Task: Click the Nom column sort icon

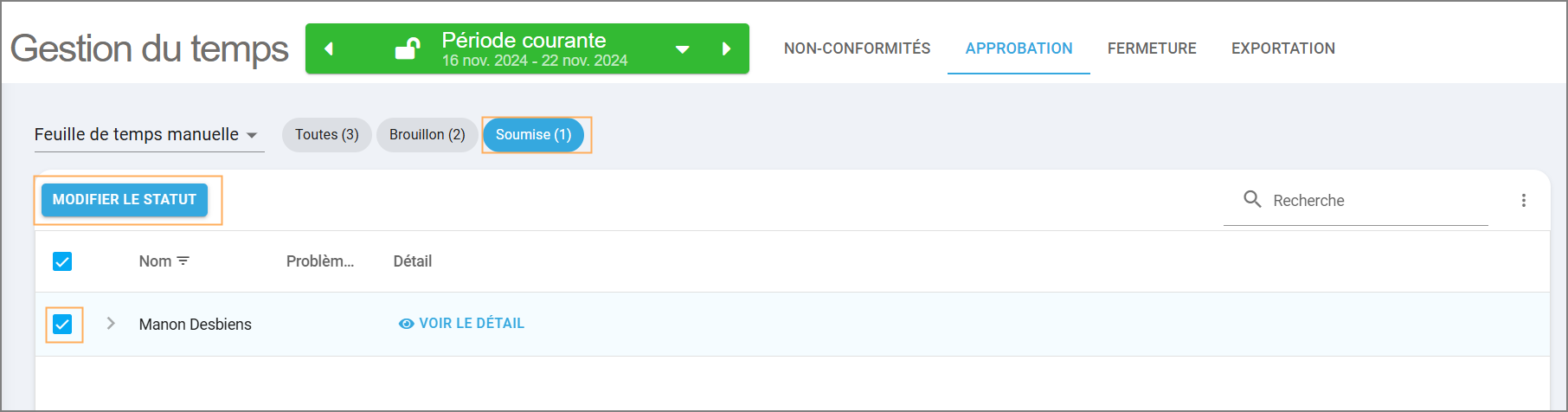Action: 183,261
